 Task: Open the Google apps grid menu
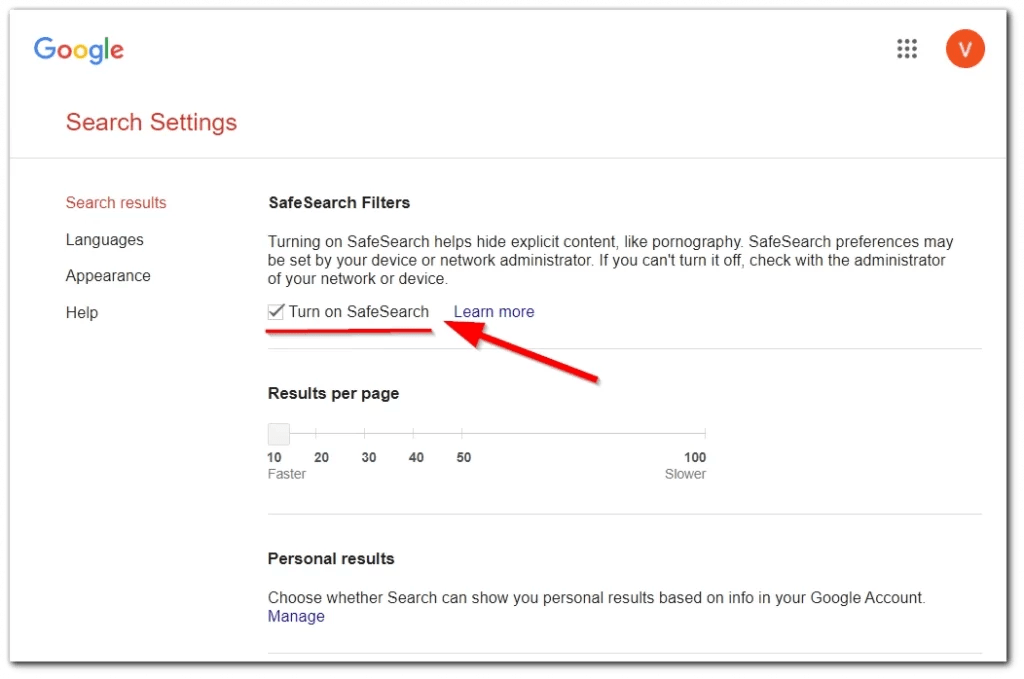(907, 48)
